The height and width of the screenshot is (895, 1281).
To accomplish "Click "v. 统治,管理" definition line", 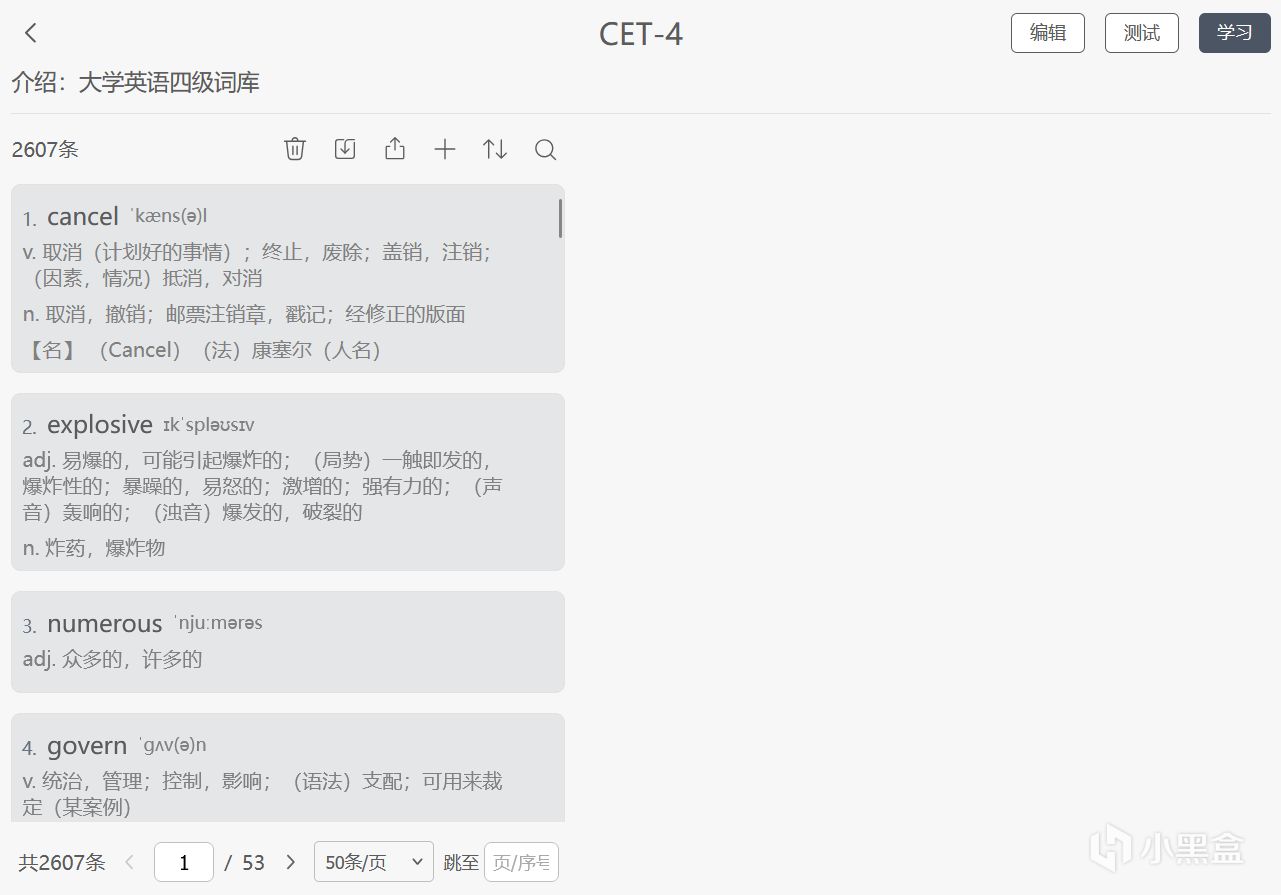I will (262, 793).
